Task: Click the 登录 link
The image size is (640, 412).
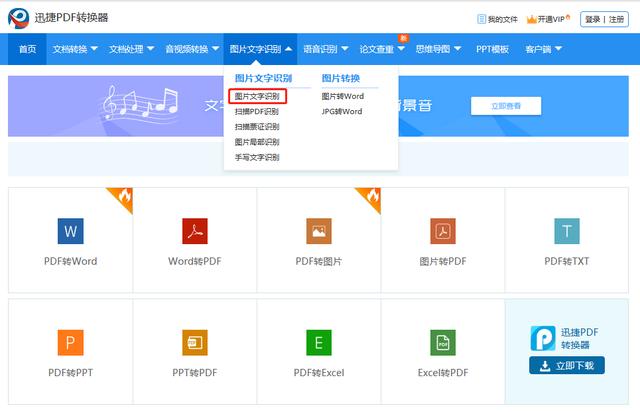Action: (593, 19)
